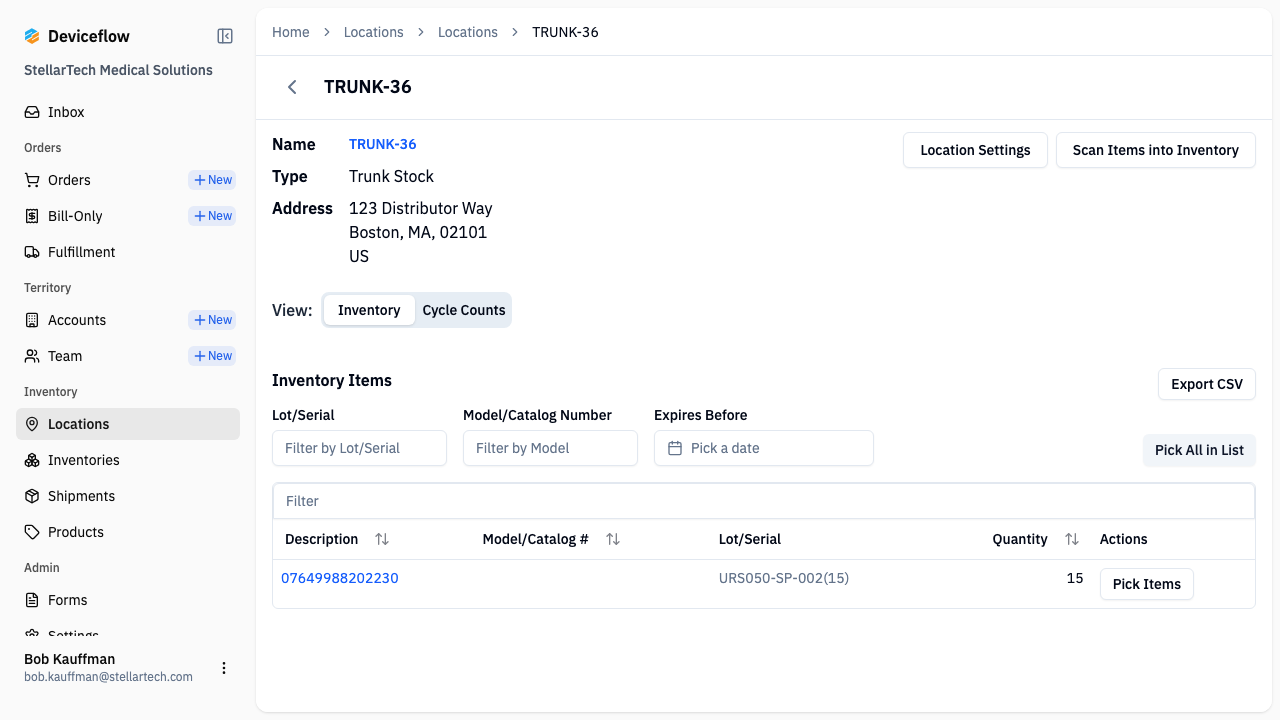Sort by Description column arrows
This screenshot has width=1280, height=720.
click(382, 539)
